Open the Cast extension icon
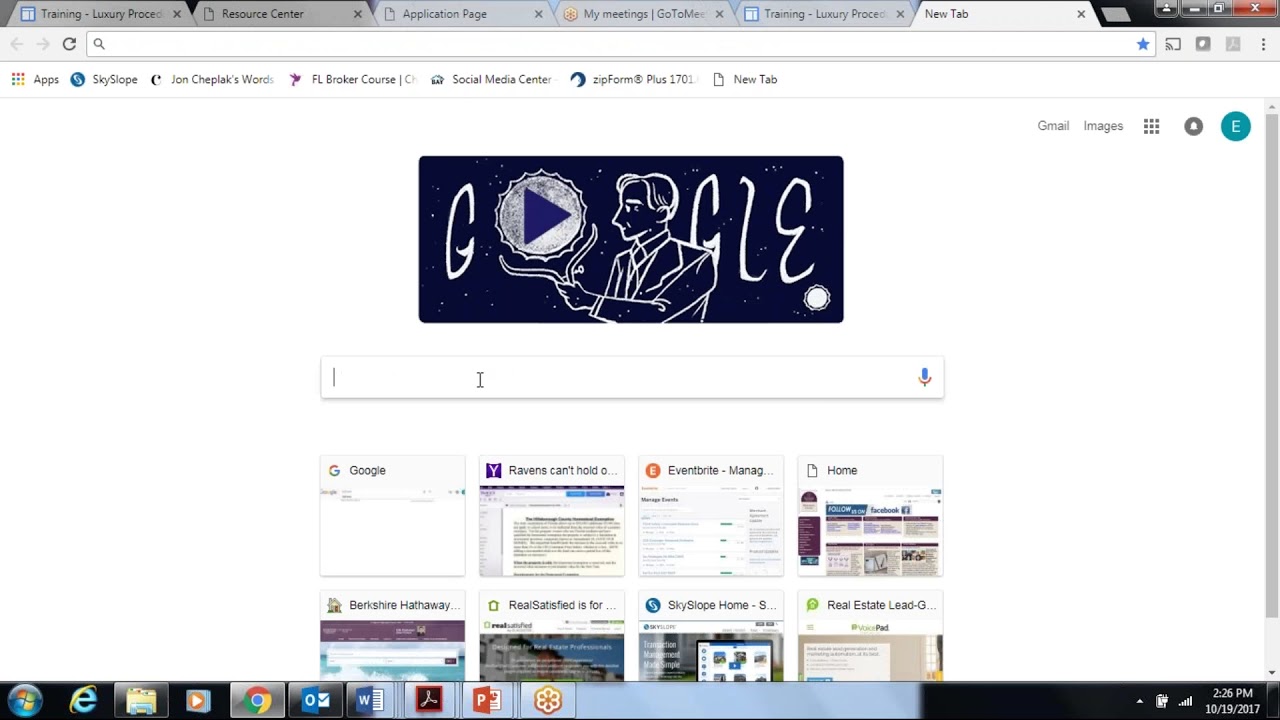Image resolution: width=1280 pixels, height=720 pixels. 1173,44
